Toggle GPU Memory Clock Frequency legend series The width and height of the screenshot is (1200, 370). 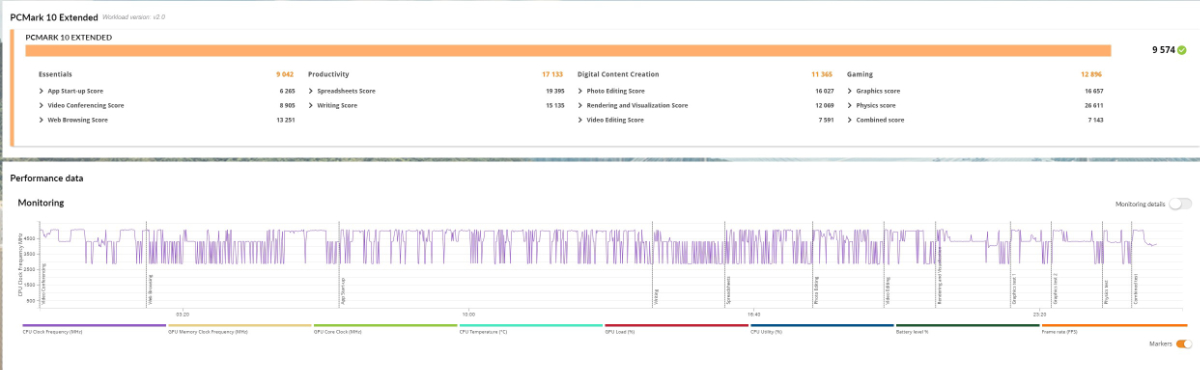point(240,327)
